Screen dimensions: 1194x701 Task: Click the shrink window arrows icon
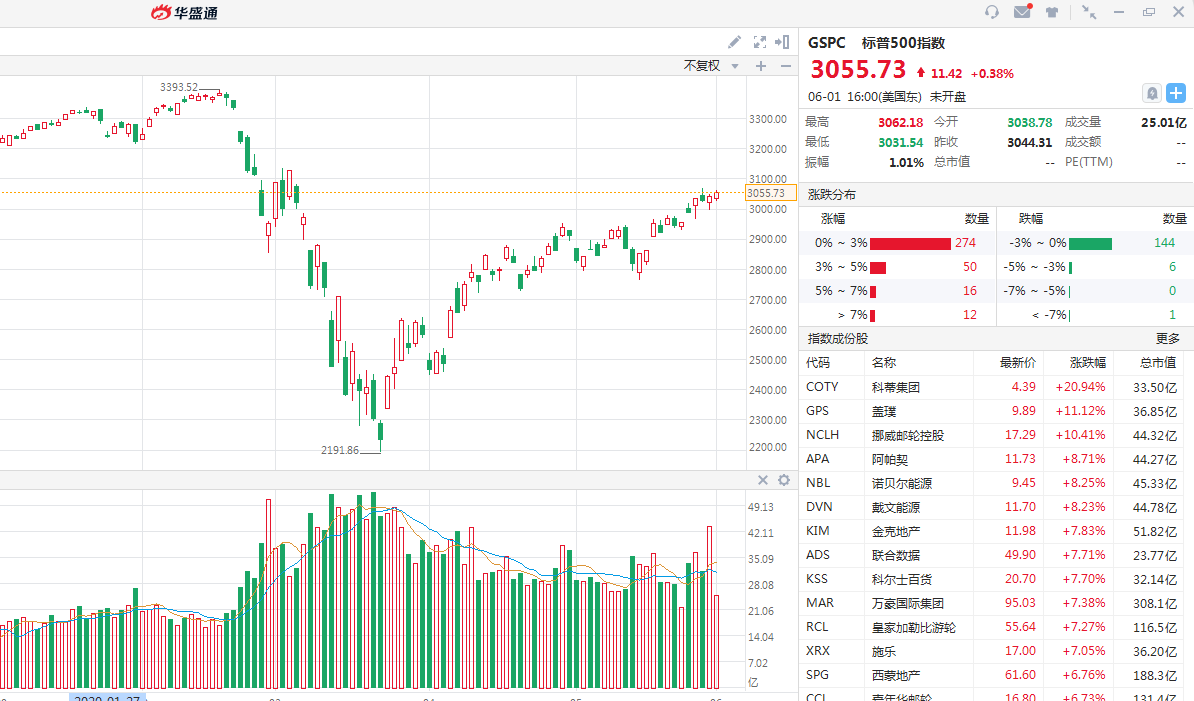click(x=1089, y=12)
